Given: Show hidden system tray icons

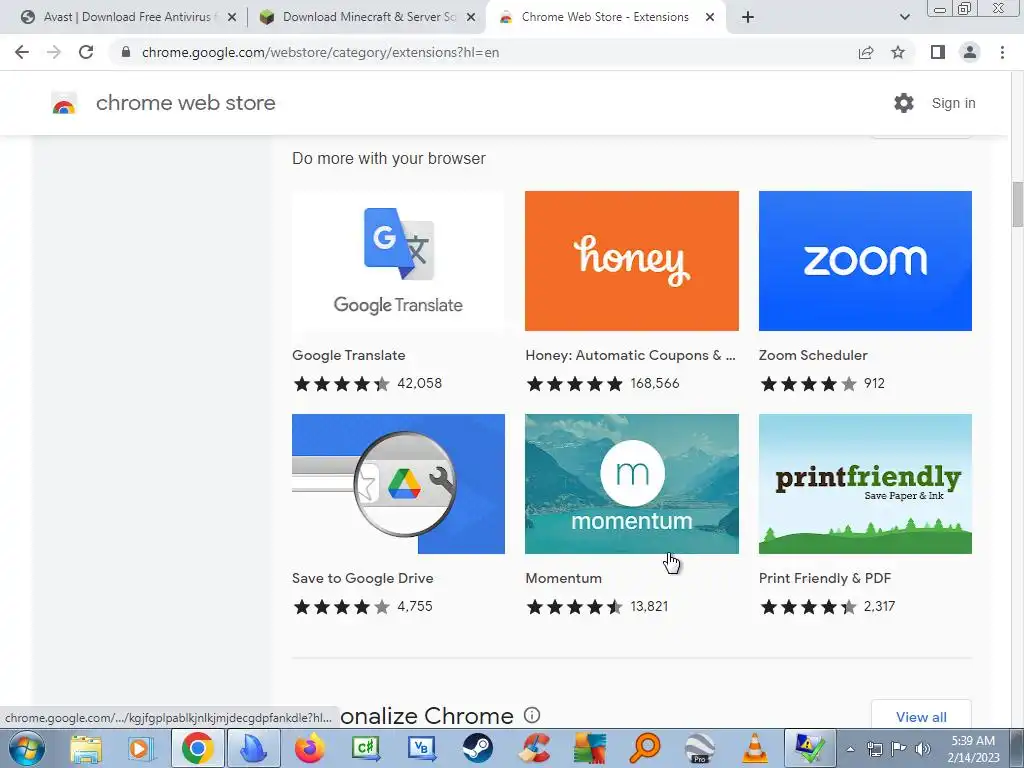Looking at the screenshot, I should (850, 749).
